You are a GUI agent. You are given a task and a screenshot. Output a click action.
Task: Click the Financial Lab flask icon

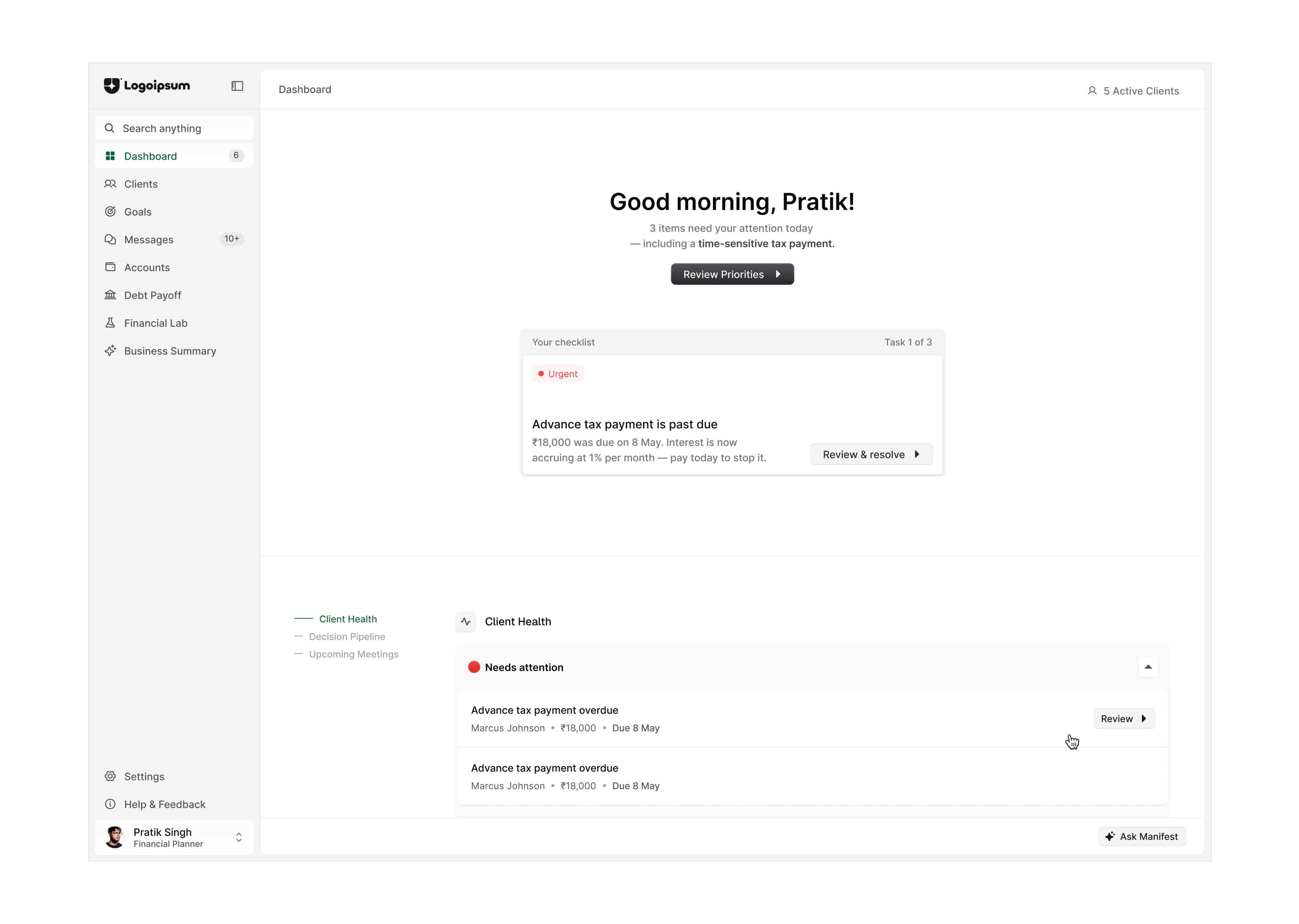110,323
